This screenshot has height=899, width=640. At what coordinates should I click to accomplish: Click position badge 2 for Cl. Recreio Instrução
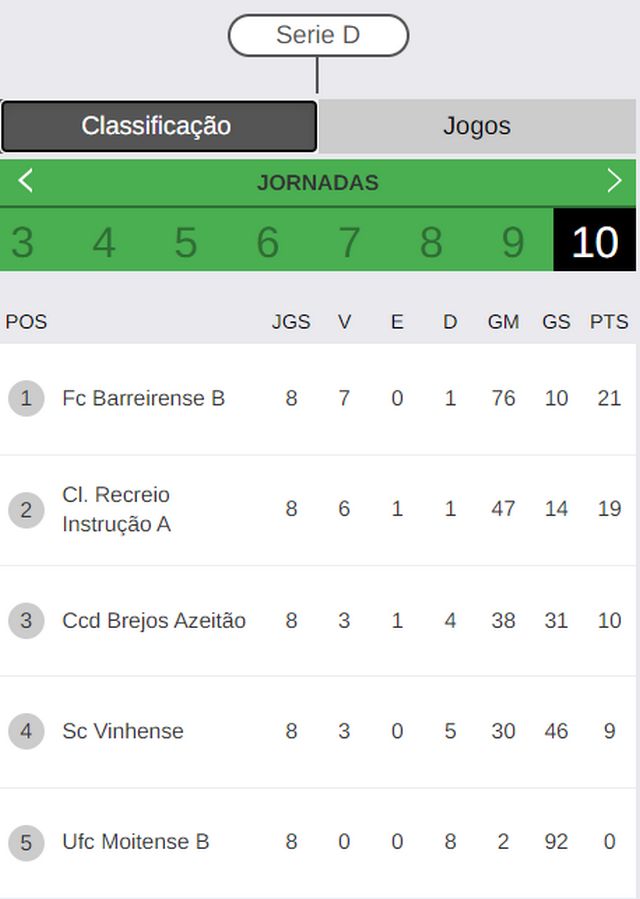coord(26,510)
